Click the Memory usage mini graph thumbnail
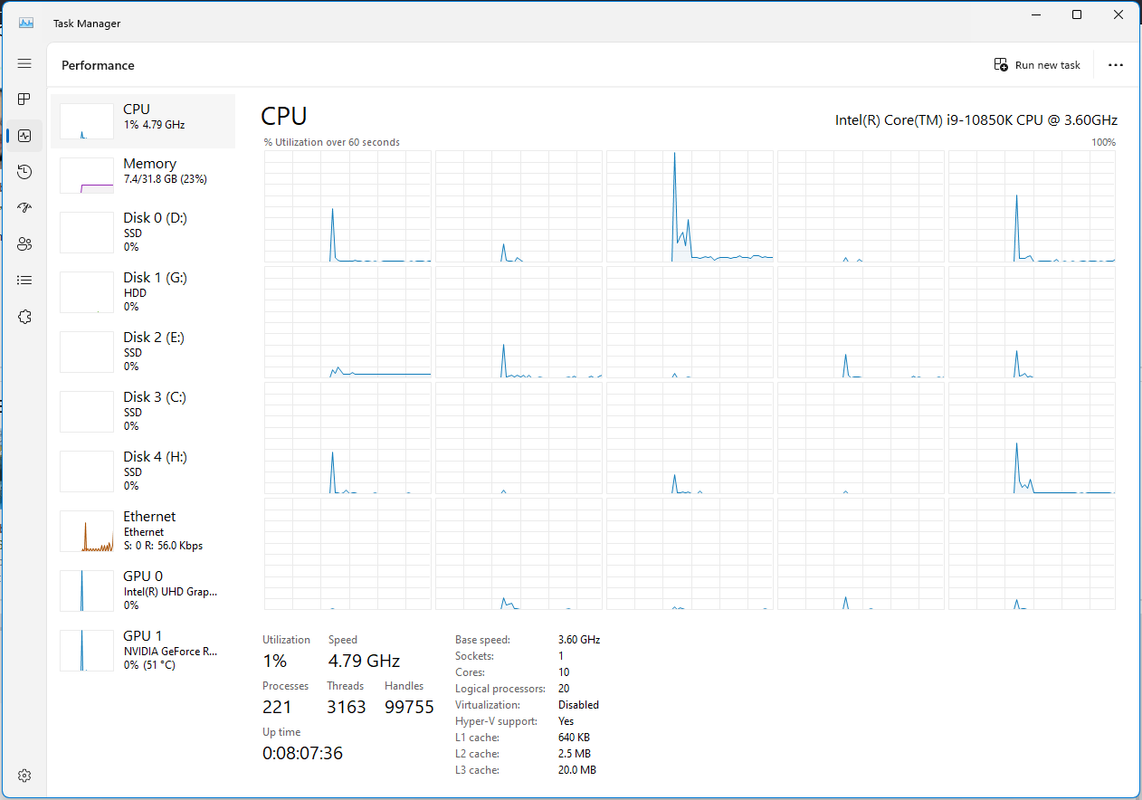 click(87, 176)
